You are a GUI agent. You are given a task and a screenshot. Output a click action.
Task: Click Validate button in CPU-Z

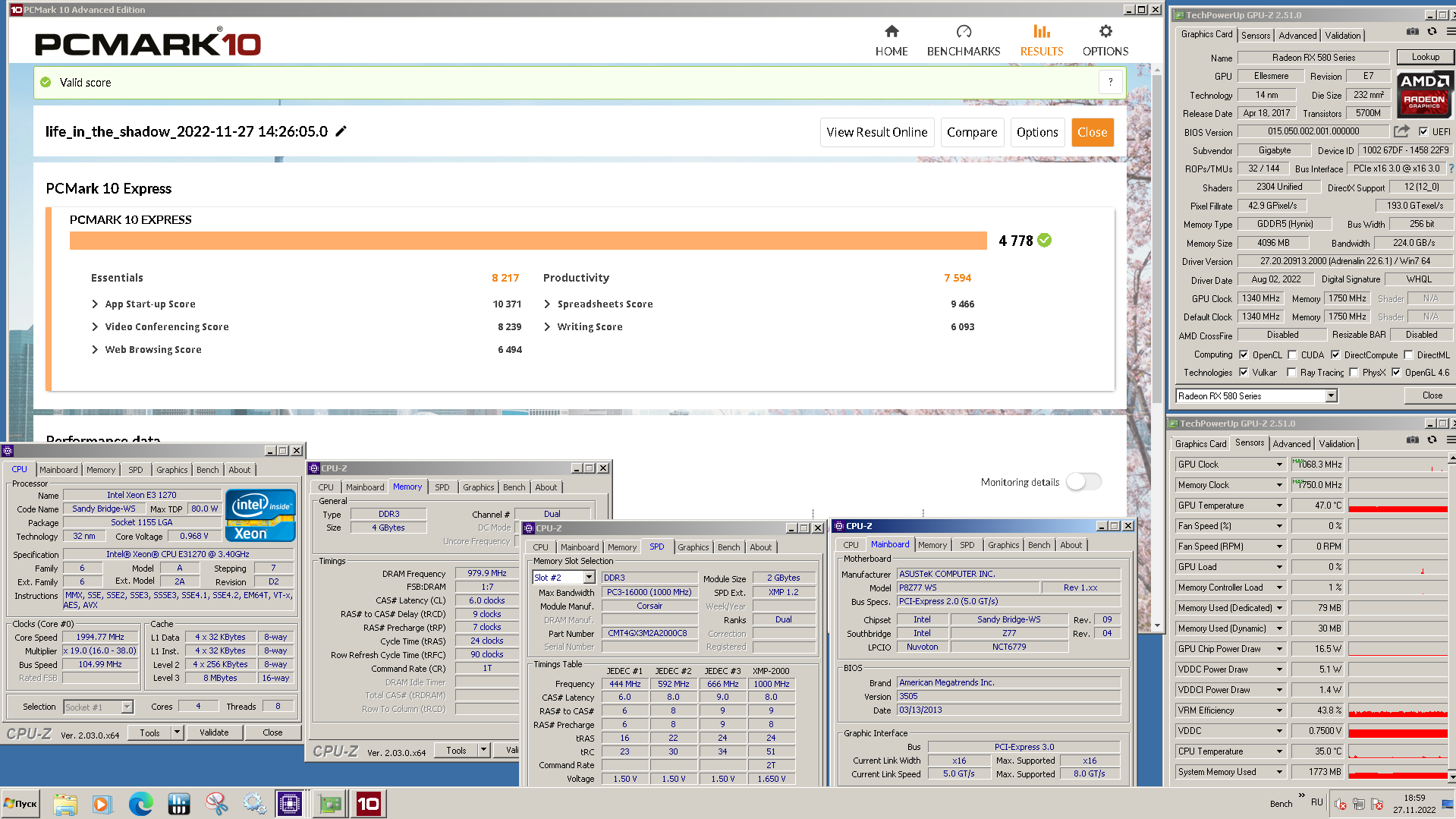[214, 732]
